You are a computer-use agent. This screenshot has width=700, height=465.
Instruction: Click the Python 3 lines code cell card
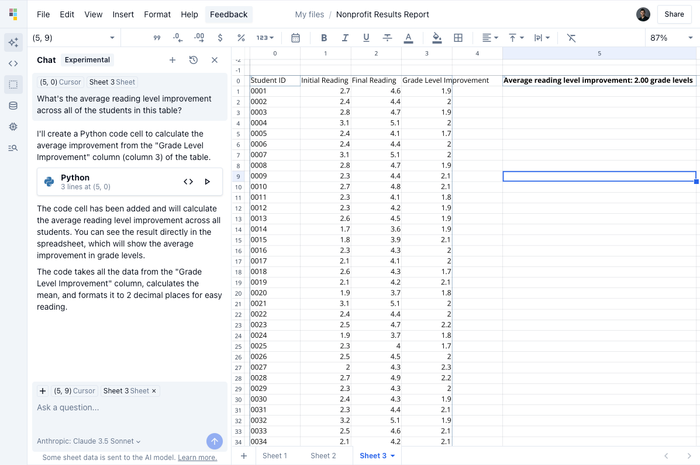pos(129,182)
